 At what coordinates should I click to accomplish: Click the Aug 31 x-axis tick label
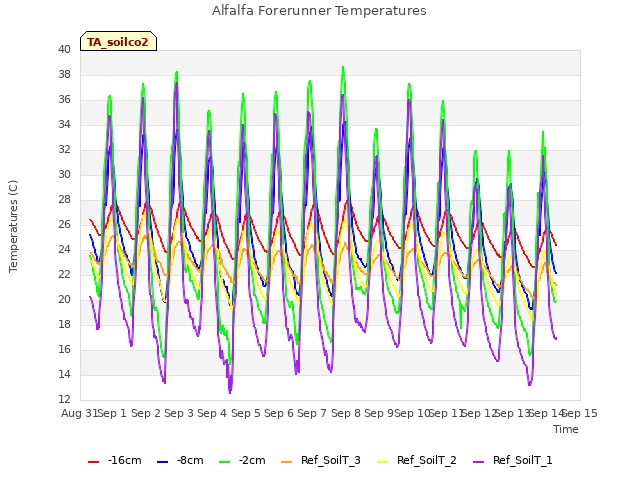click(x=79, y=413)
